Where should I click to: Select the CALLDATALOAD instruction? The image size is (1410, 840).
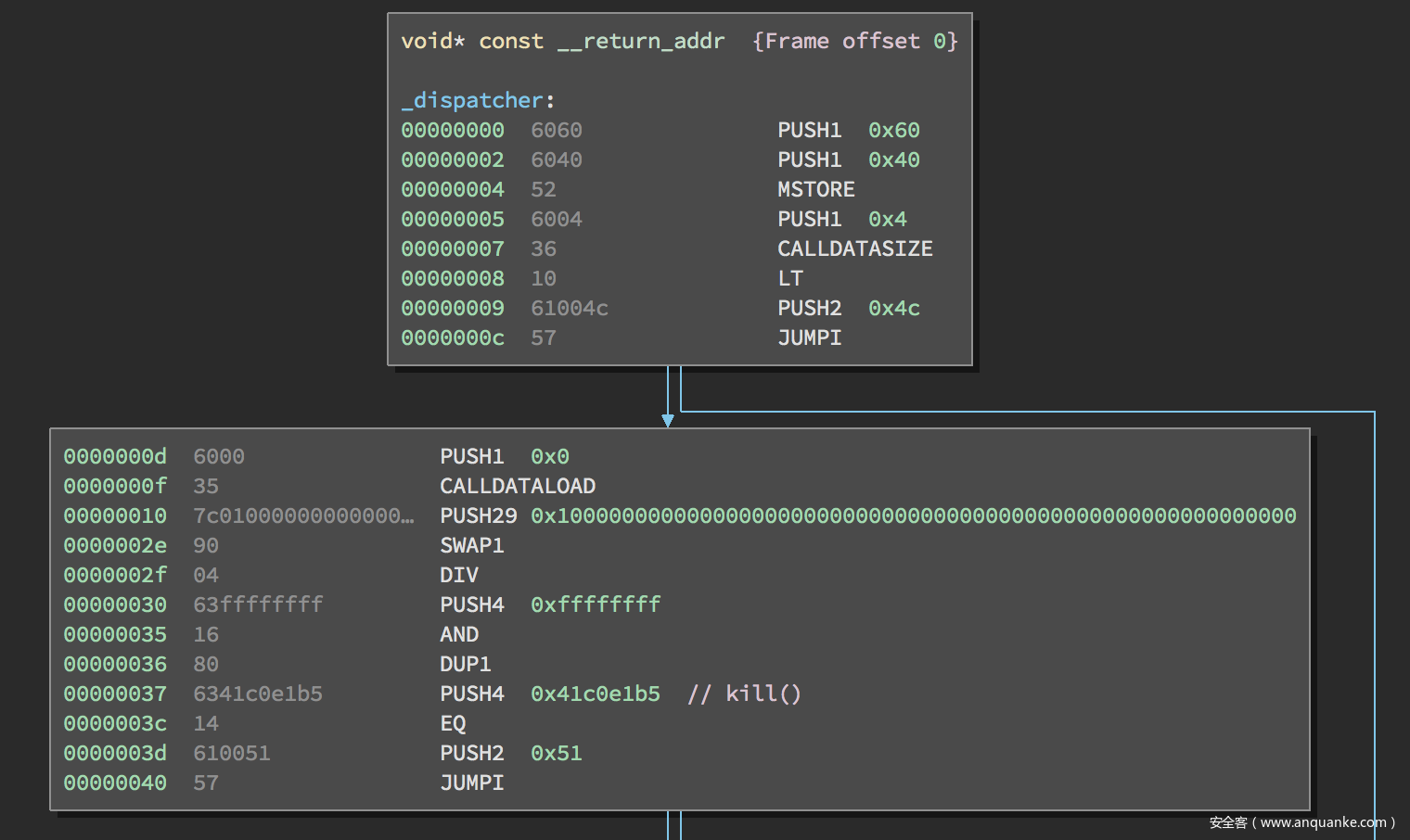(x=517, y=486)
